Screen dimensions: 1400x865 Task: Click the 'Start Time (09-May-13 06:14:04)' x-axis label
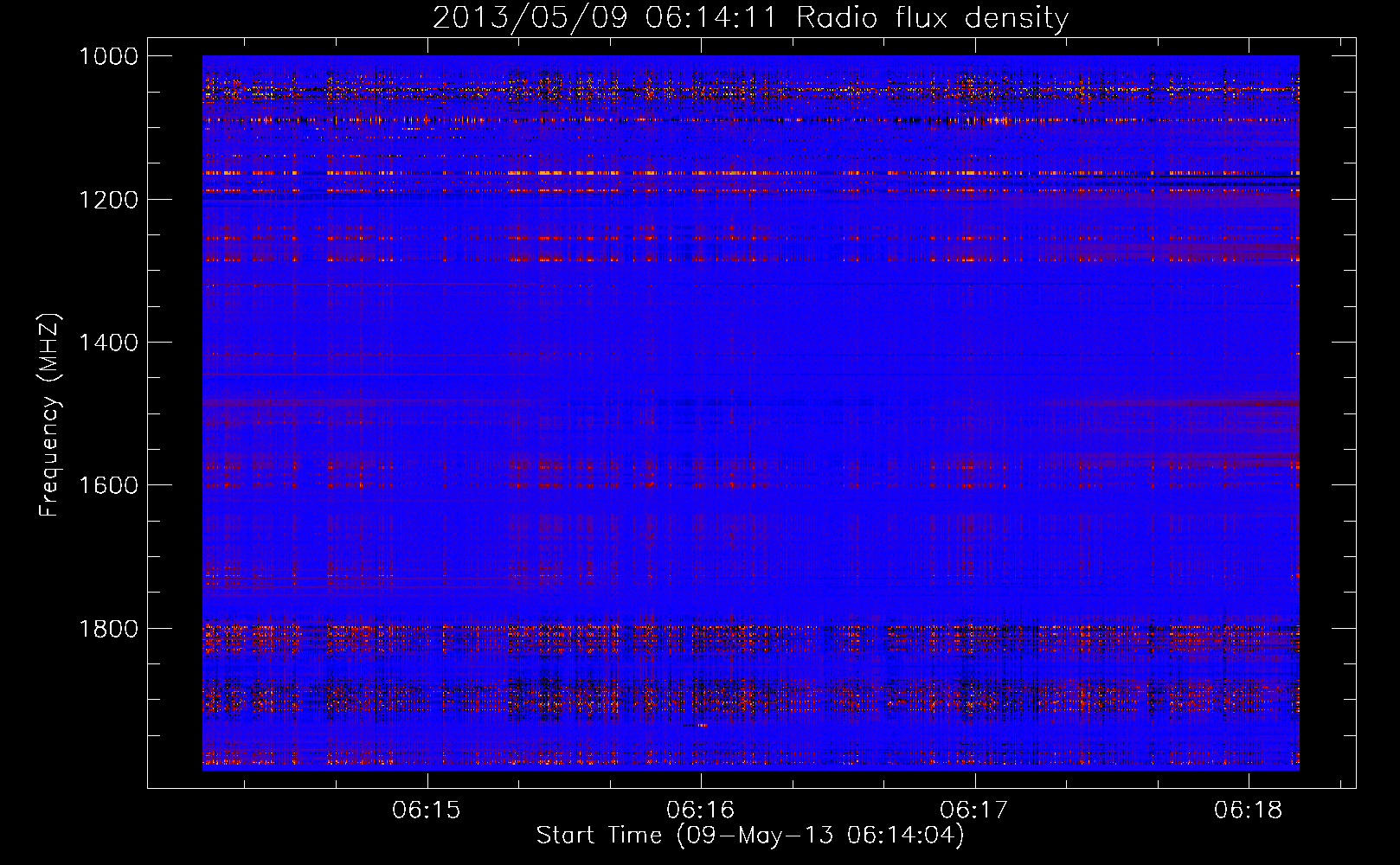[x=750, y=836]
